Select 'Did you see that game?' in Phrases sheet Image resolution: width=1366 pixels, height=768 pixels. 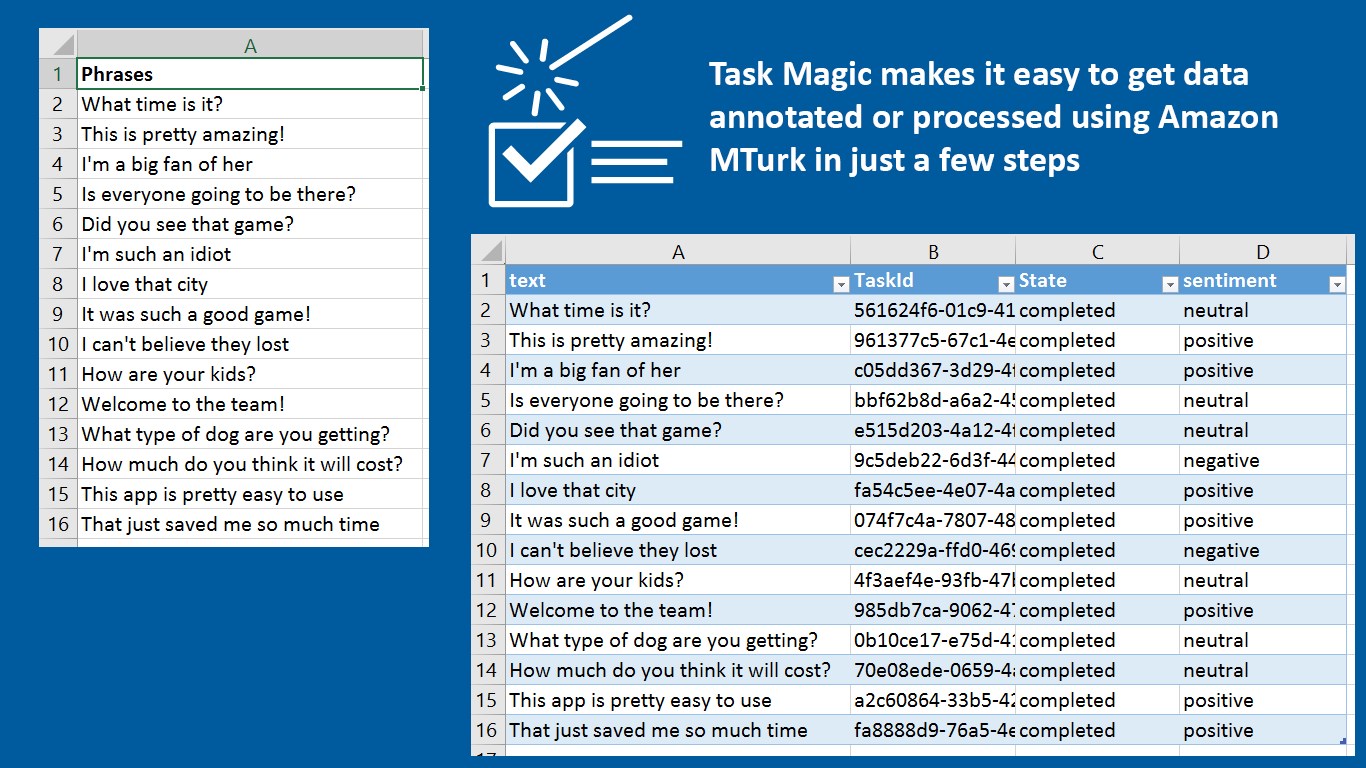coord(250,224)
